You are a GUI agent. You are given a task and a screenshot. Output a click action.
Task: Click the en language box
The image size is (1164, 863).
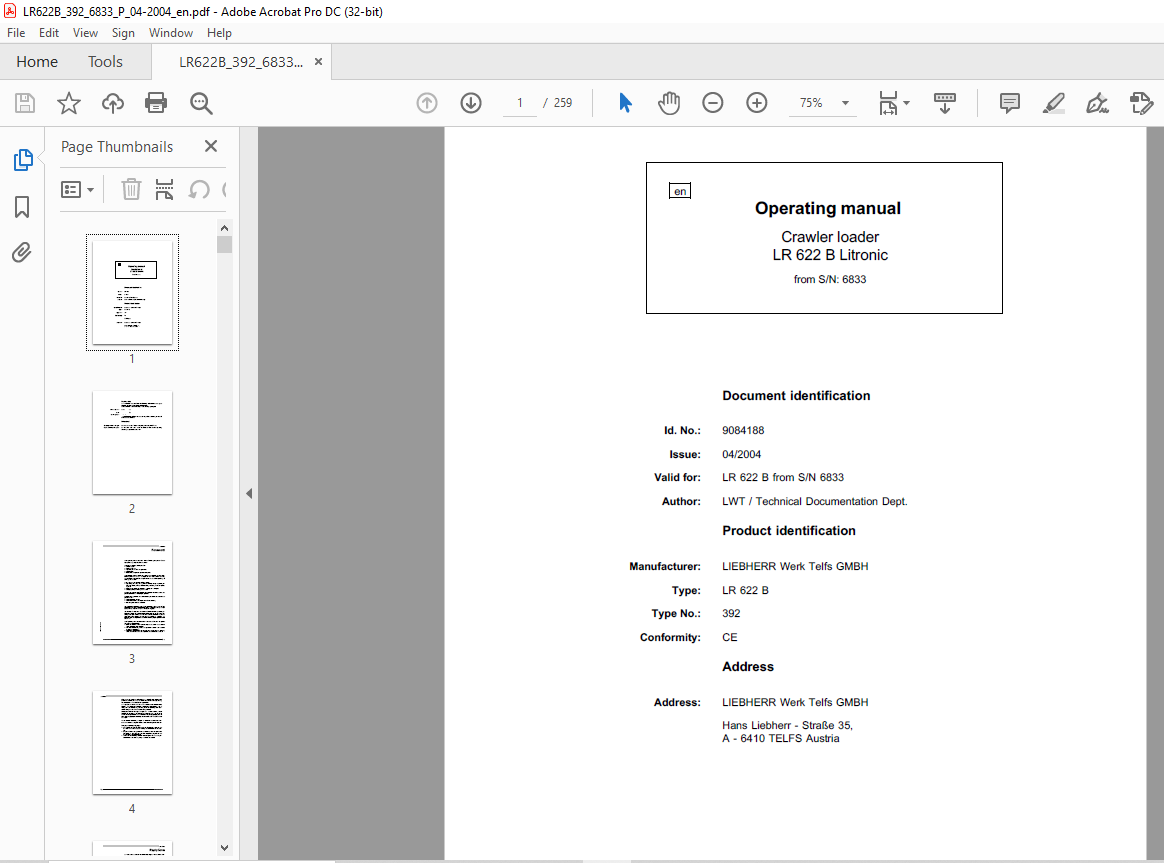(x=680, y=191)
